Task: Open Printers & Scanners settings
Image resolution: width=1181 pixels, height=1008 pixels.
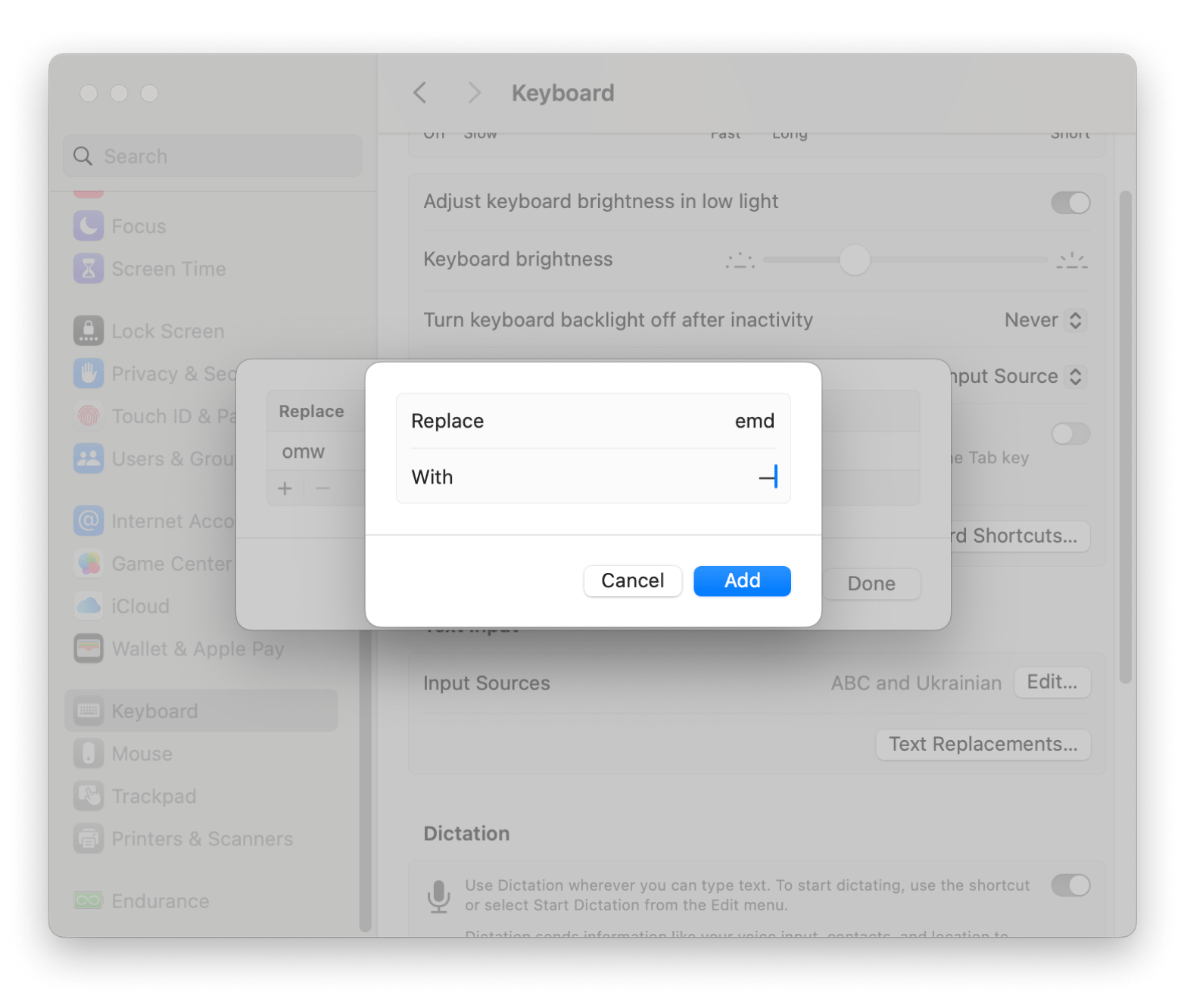Action: point(202,838)
